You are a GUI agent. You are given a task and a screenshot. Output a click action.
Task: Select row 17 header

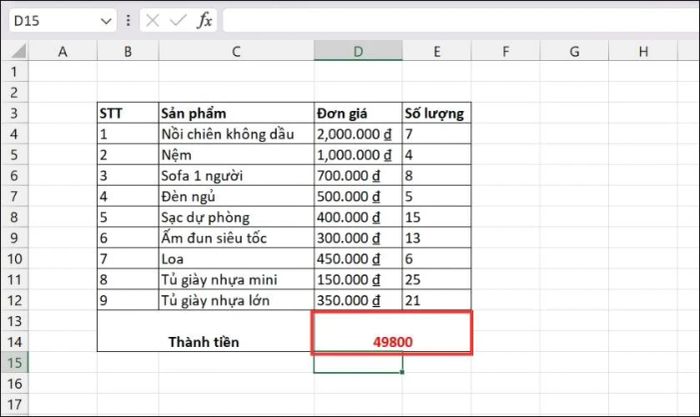[x=14, y=404]
